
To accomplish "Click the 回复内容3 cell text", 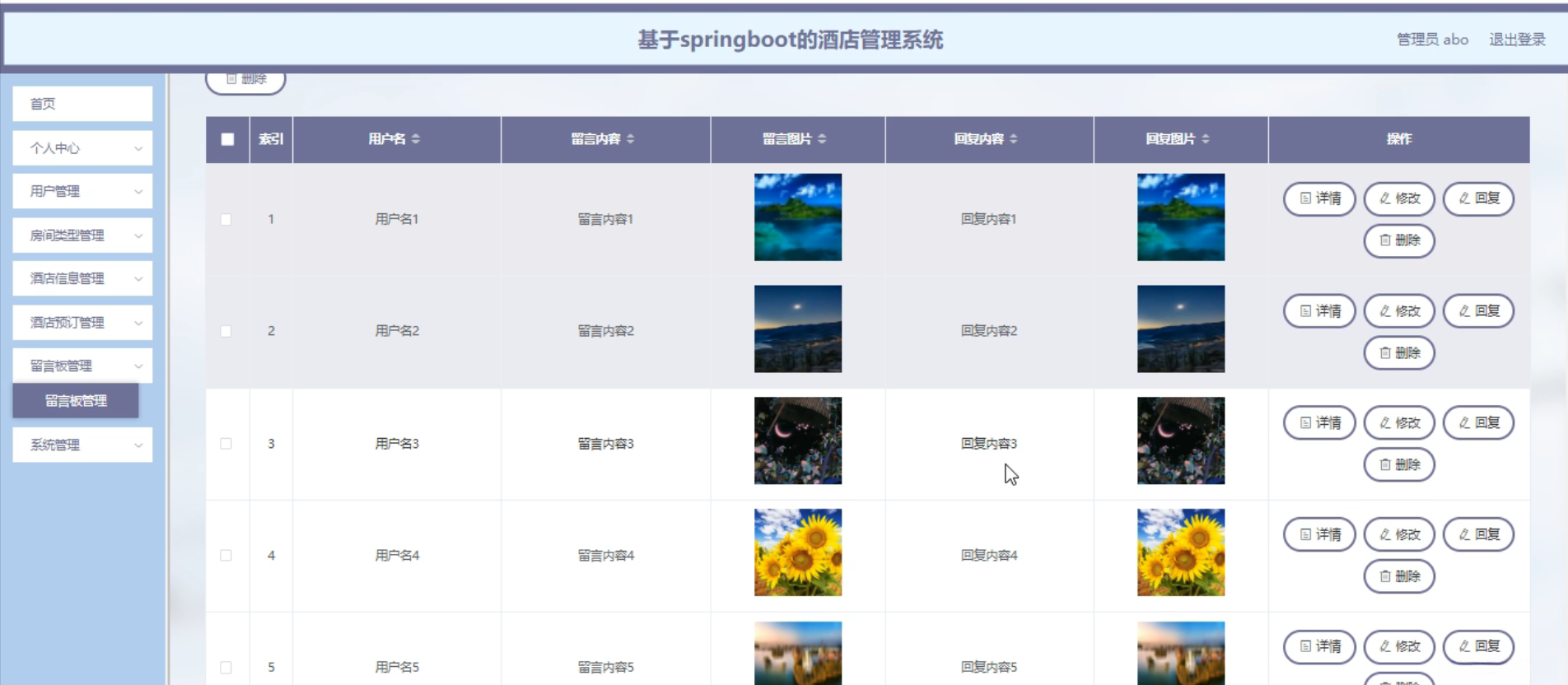I will [989, 444].
